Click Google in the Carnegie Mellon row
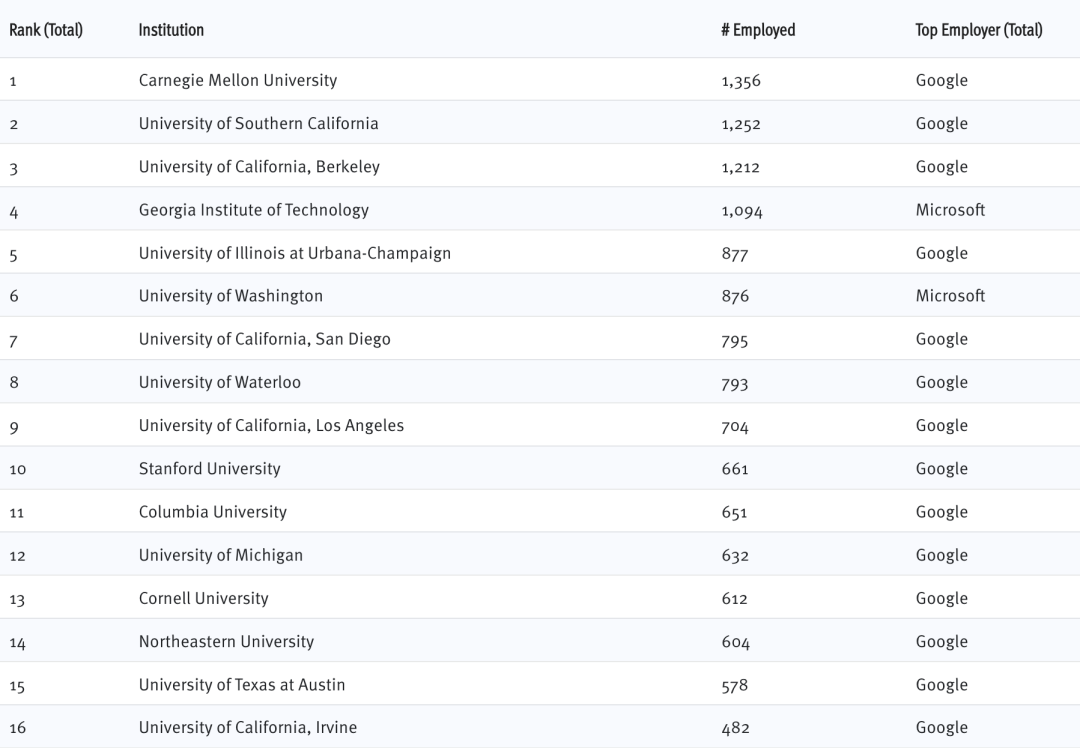 point(942,81)
